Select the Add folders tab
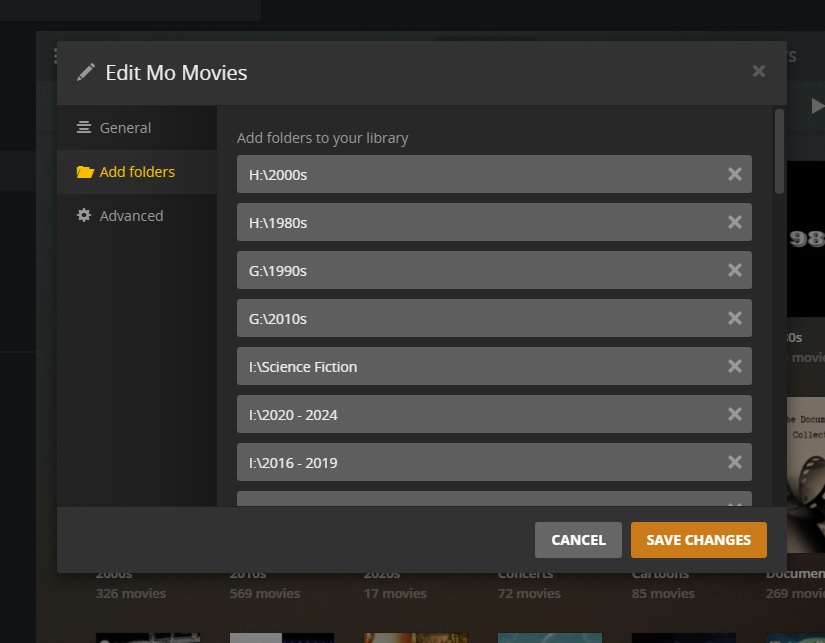 [137, 172]
